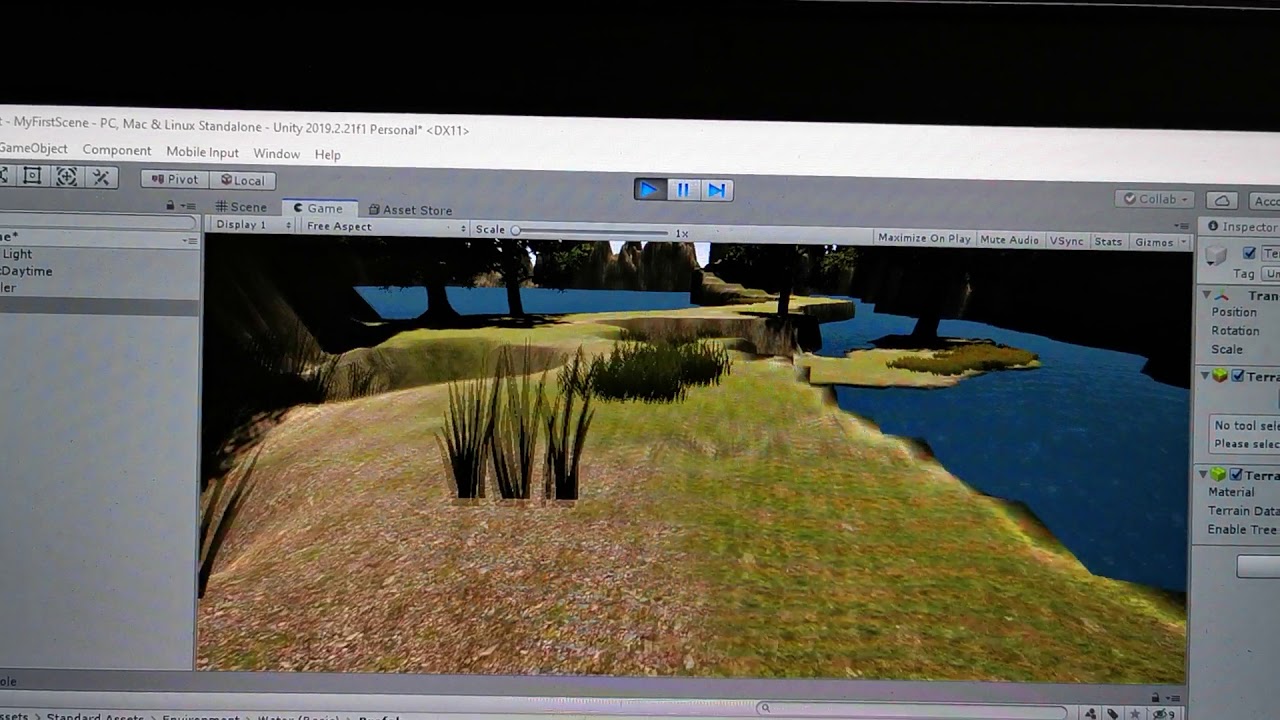The height and width of the screenshot is (720, 1280).
Task: Open the Display 1 dropdown
Action: tap(253, 225)
